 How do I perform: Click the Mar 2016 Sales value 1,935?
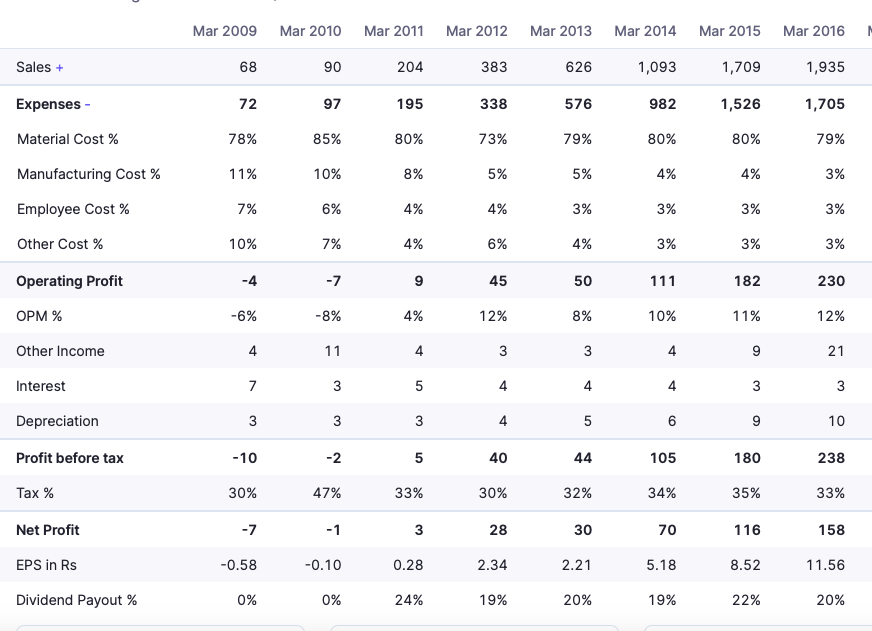click(x=825, y=67)
